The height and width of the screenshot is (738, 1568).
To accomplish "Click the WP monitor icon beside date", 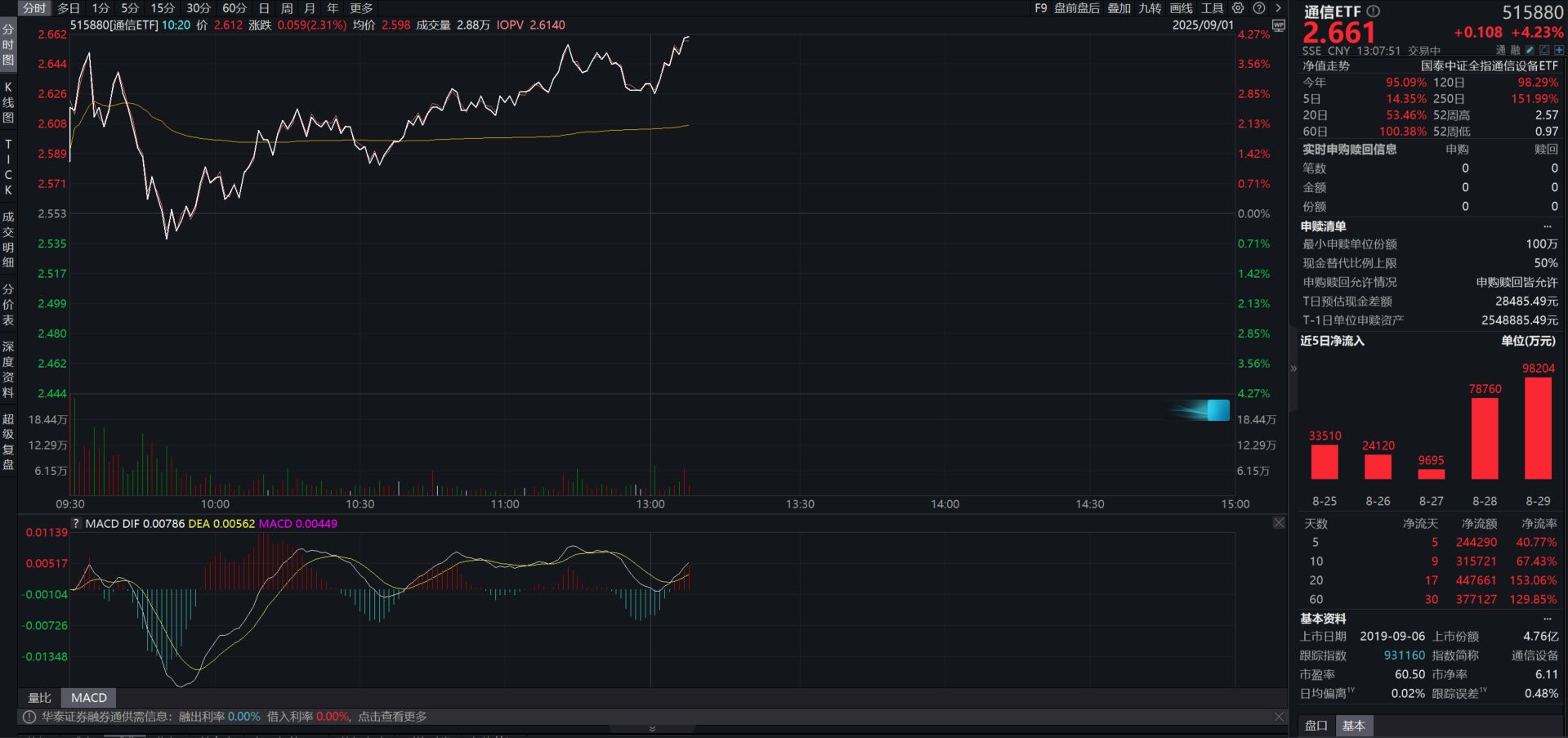I will pos(1279,25).
